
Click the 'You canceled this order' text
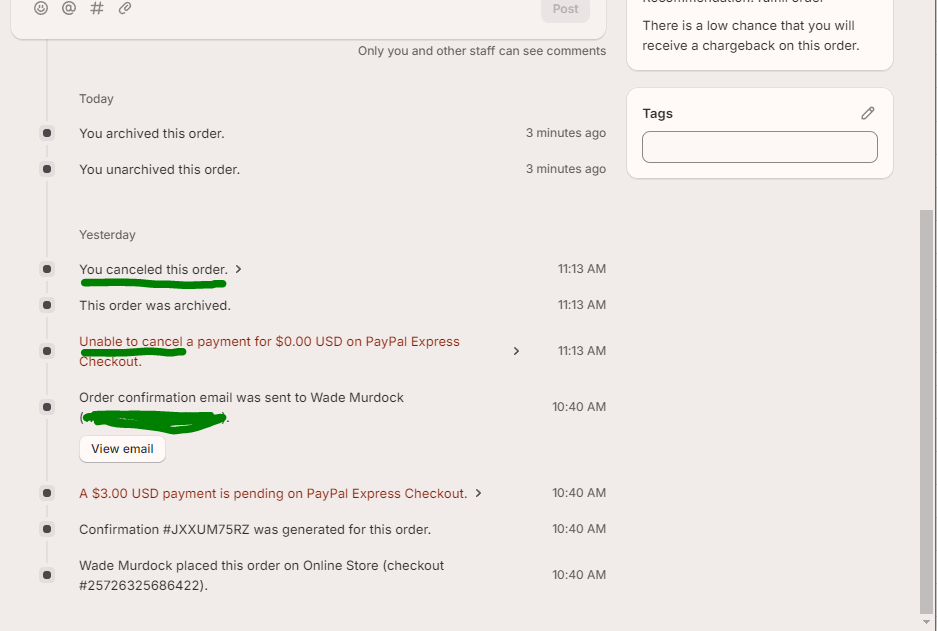[153, 269]
